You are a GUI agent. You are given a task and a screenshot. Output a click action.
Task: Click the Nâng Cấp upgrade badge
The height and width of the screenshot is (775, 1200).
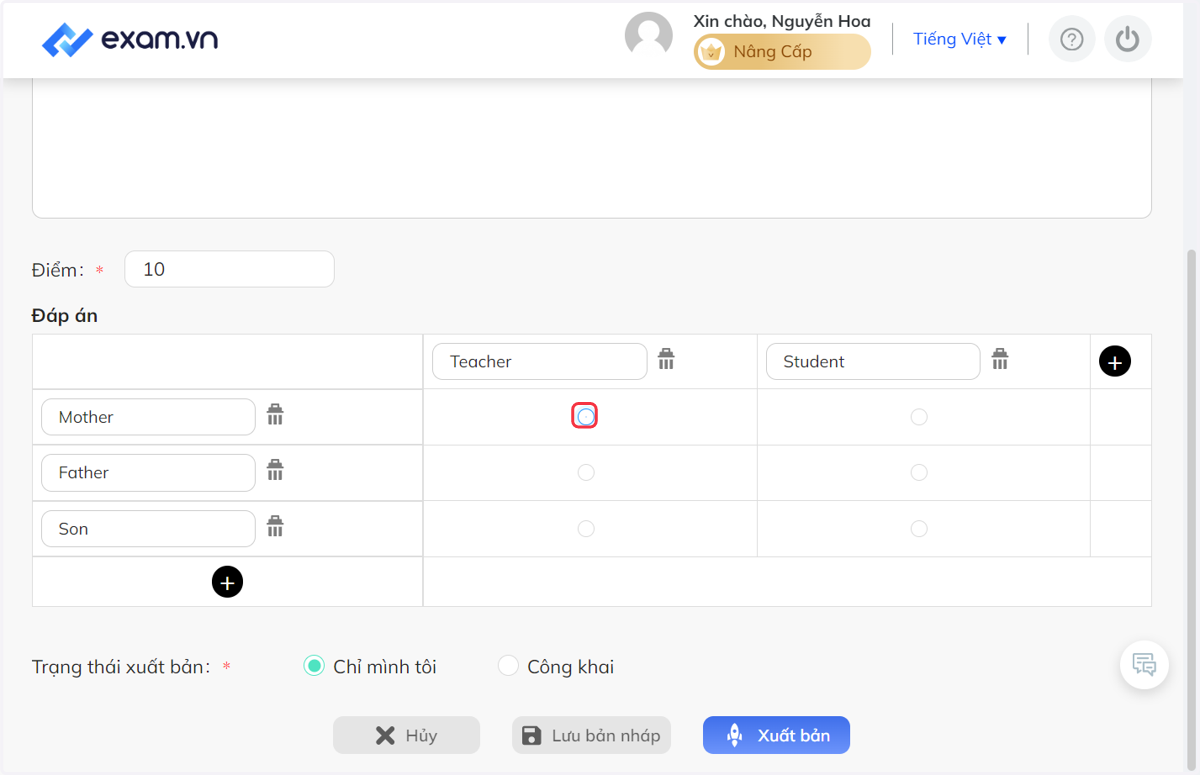click(x=782, y=52)
